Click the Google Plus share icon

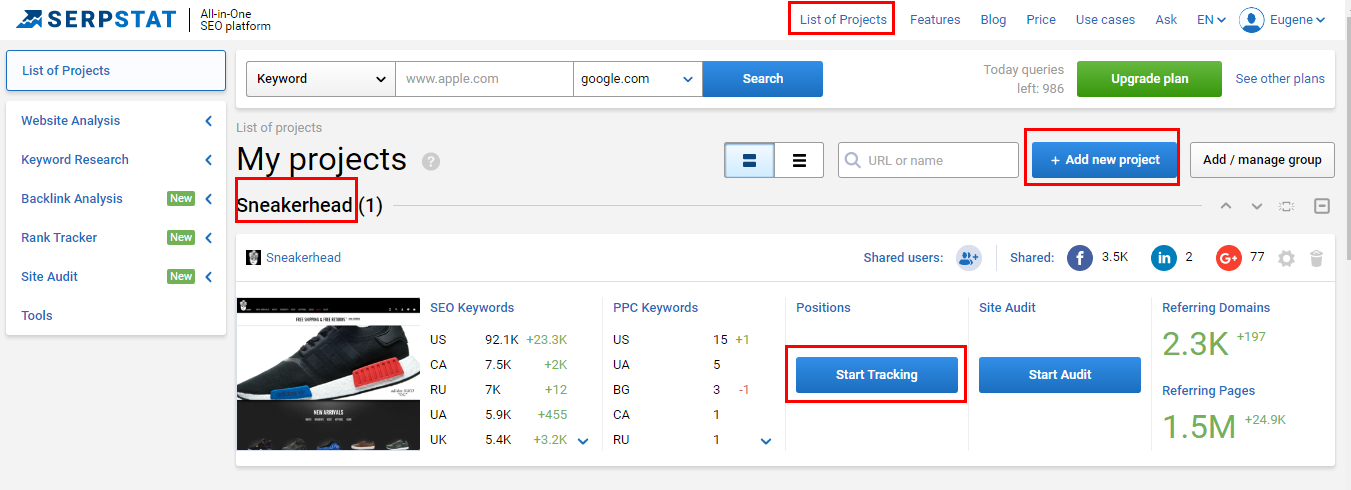1229,258
